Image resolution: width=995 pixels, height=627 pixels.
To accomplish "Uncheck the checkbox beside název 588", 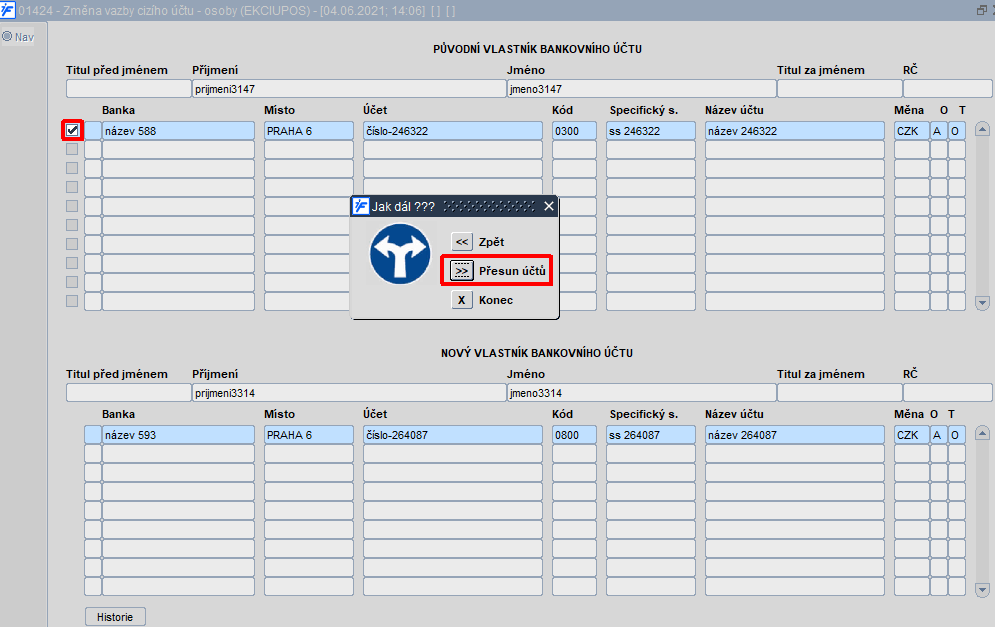I will 72,131.
